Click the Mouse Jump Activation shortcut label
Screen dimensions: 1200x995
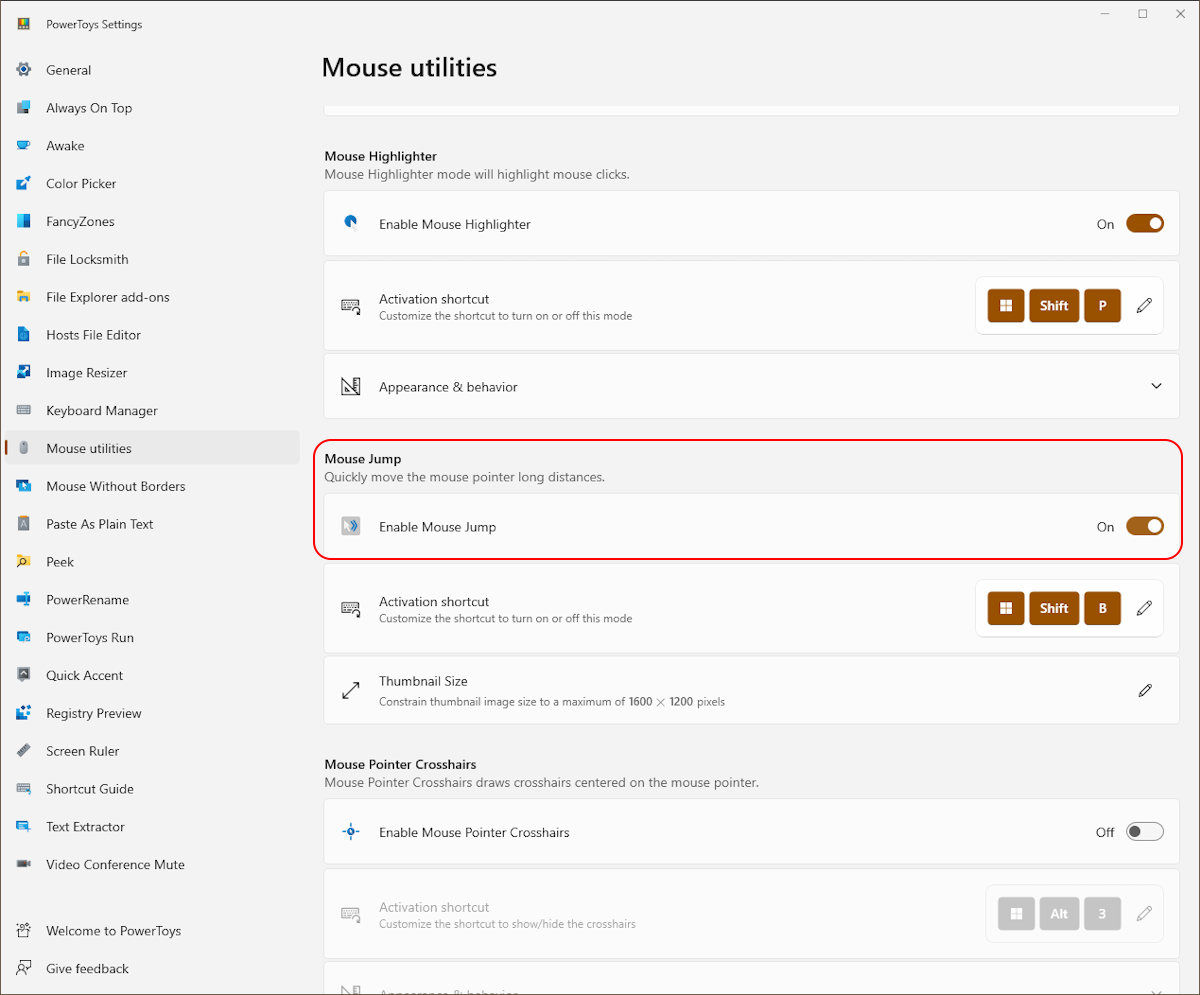point(434,602)
